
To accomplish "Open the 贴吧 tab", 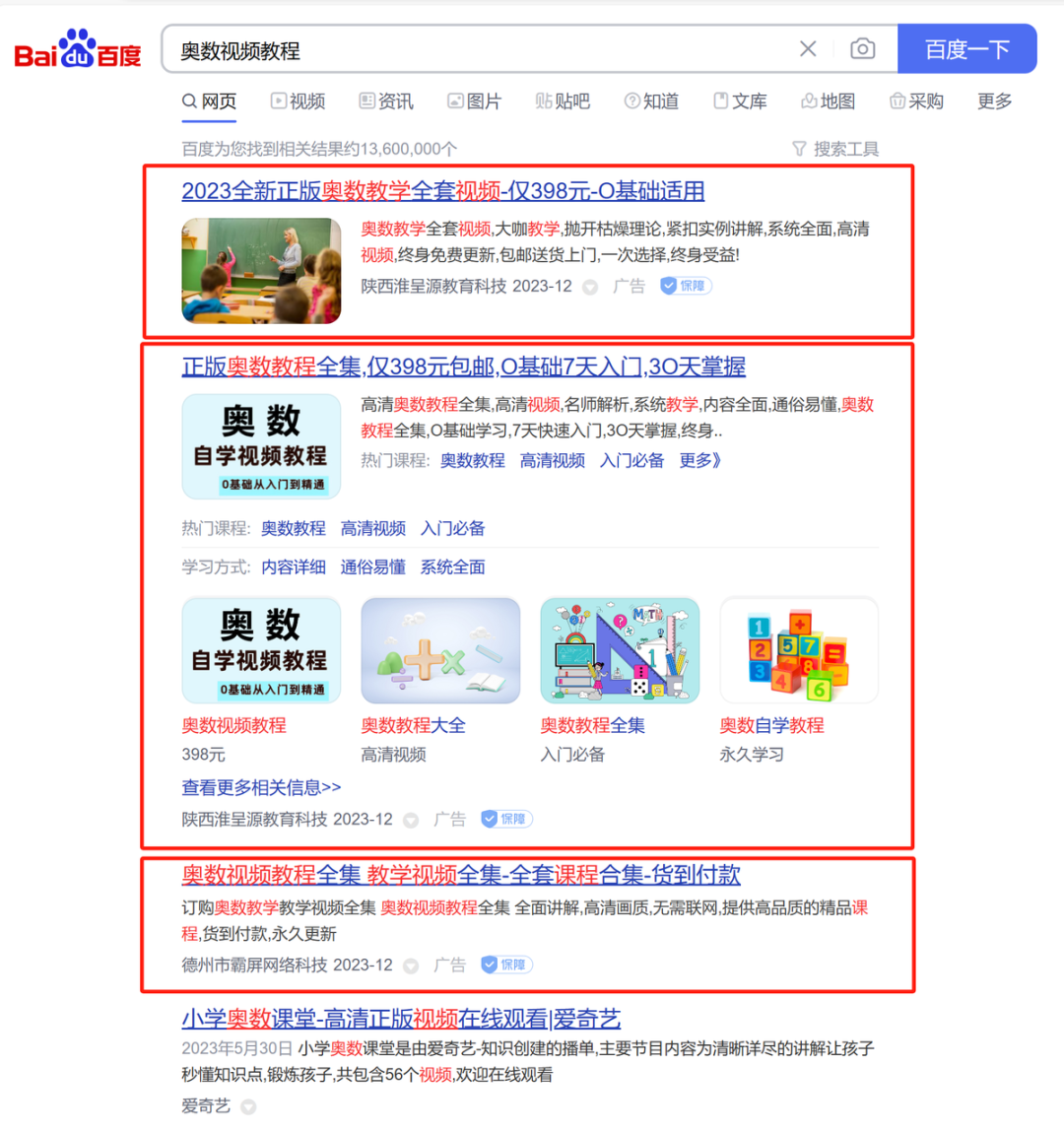I will coord(564,101).
